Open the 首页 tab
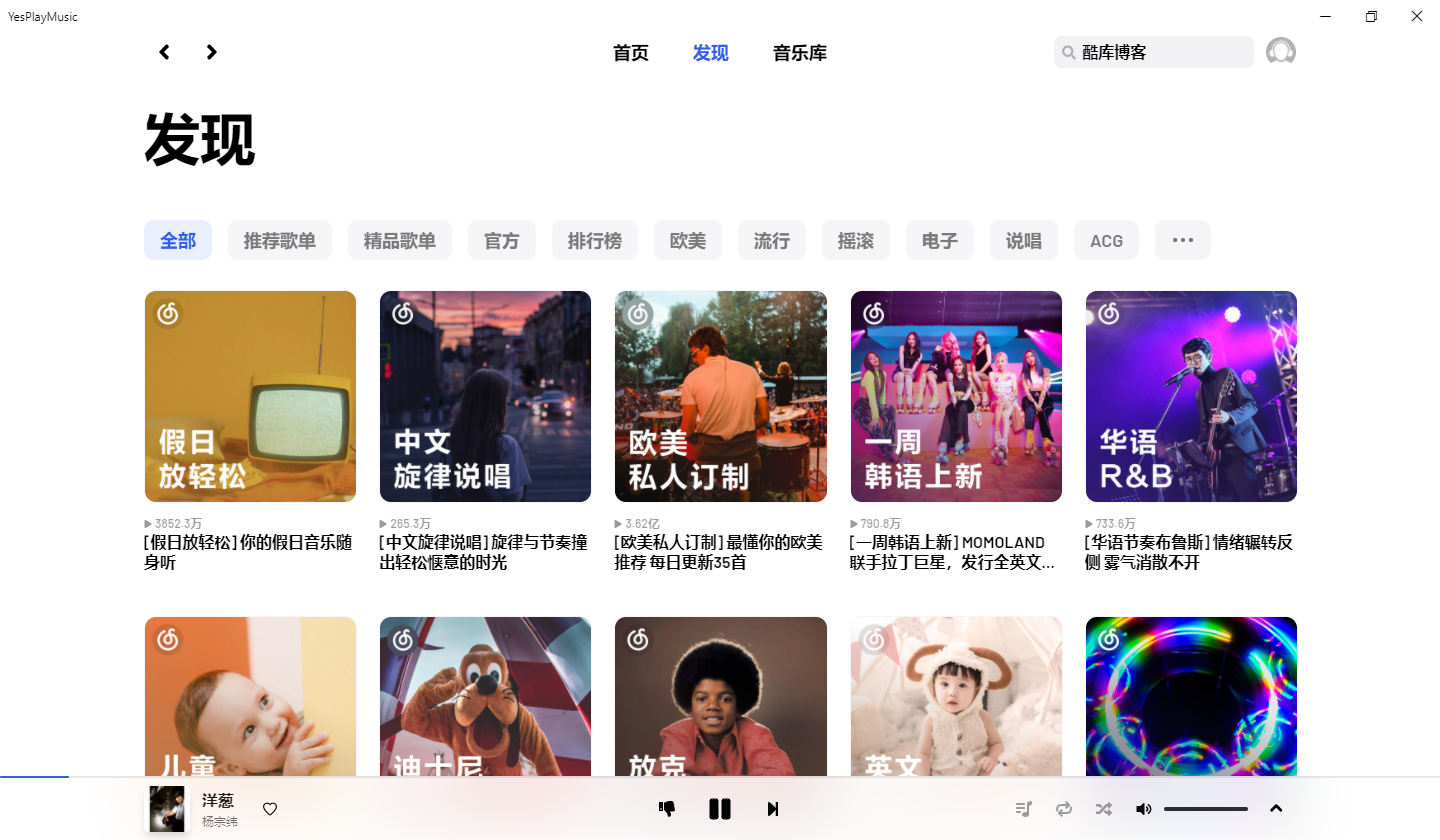The width and height of the screenshot is (1440, 840). point(631,53)
